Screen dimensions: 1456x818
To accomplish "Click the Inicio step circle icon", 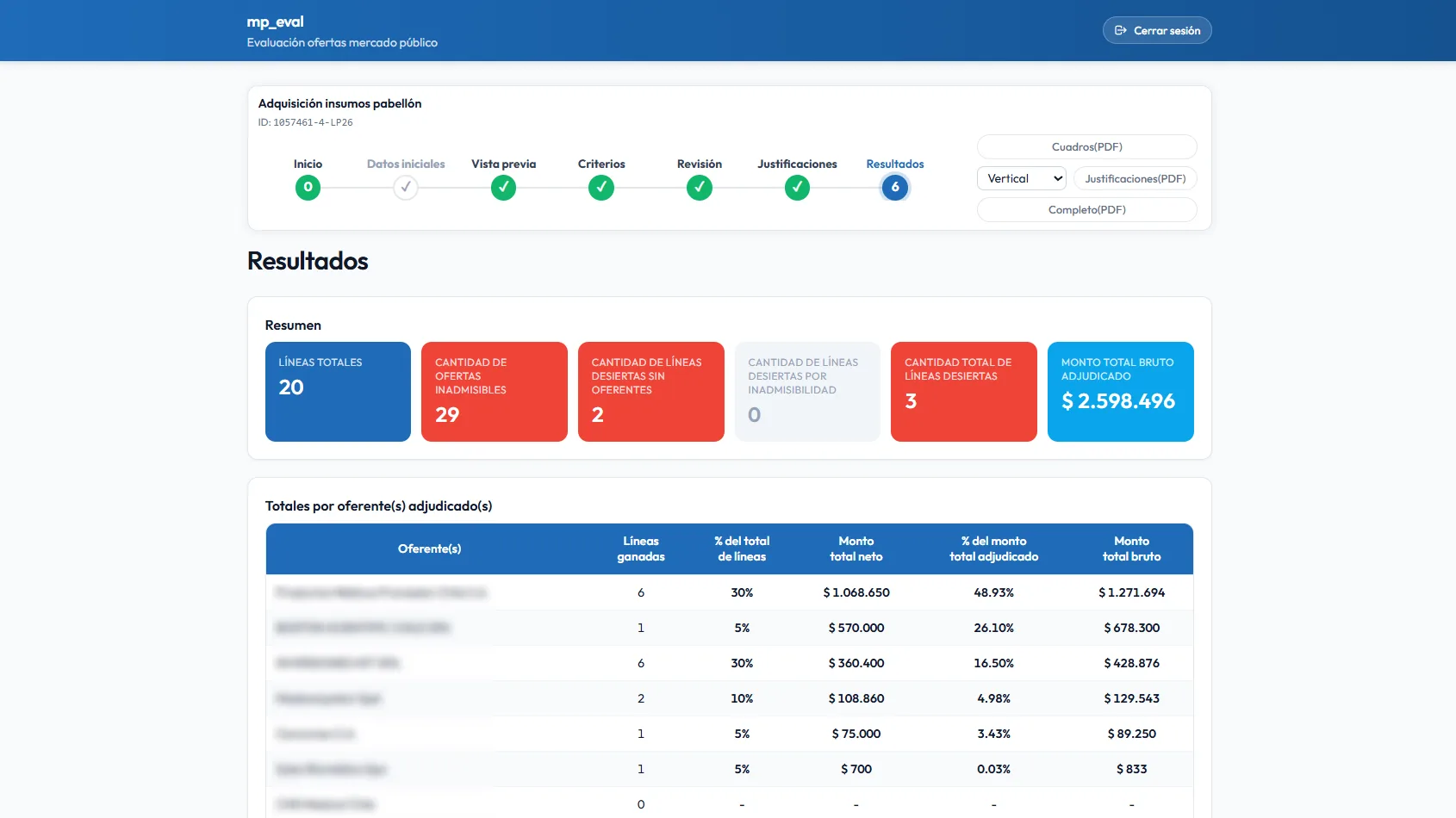I will click(x=308, y=187).
